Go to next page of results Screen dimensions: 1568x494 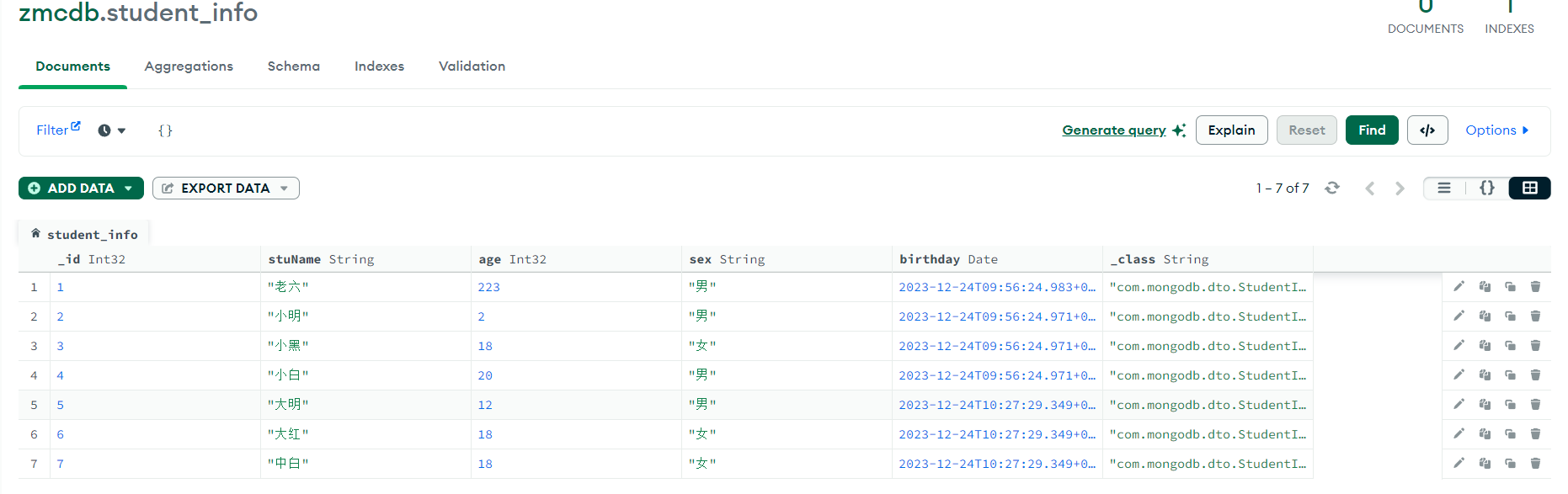tap(1400, 189)
